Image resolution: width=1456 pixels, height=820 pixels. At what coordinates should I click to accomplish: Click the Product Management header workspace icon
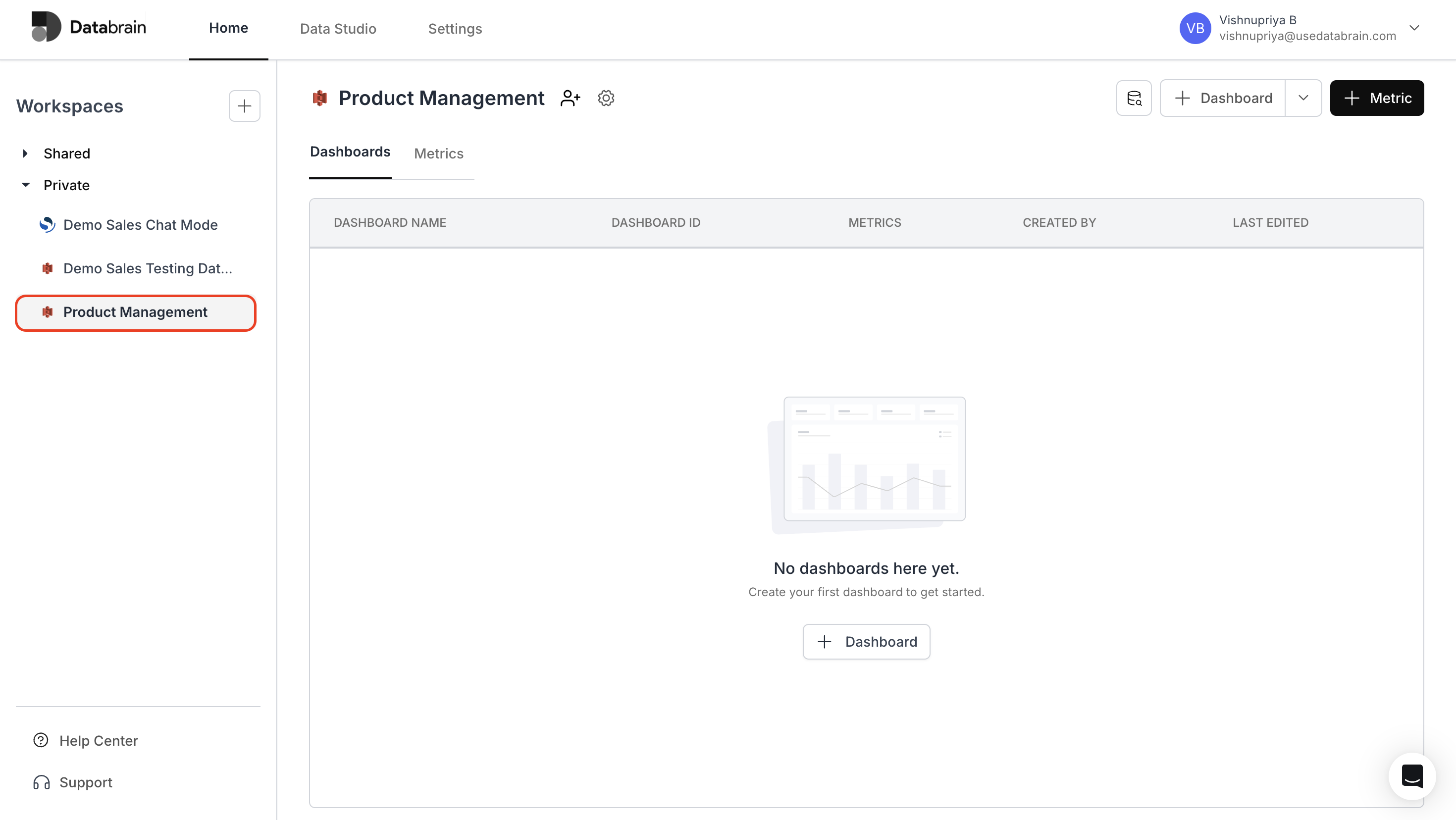point(320,99)
